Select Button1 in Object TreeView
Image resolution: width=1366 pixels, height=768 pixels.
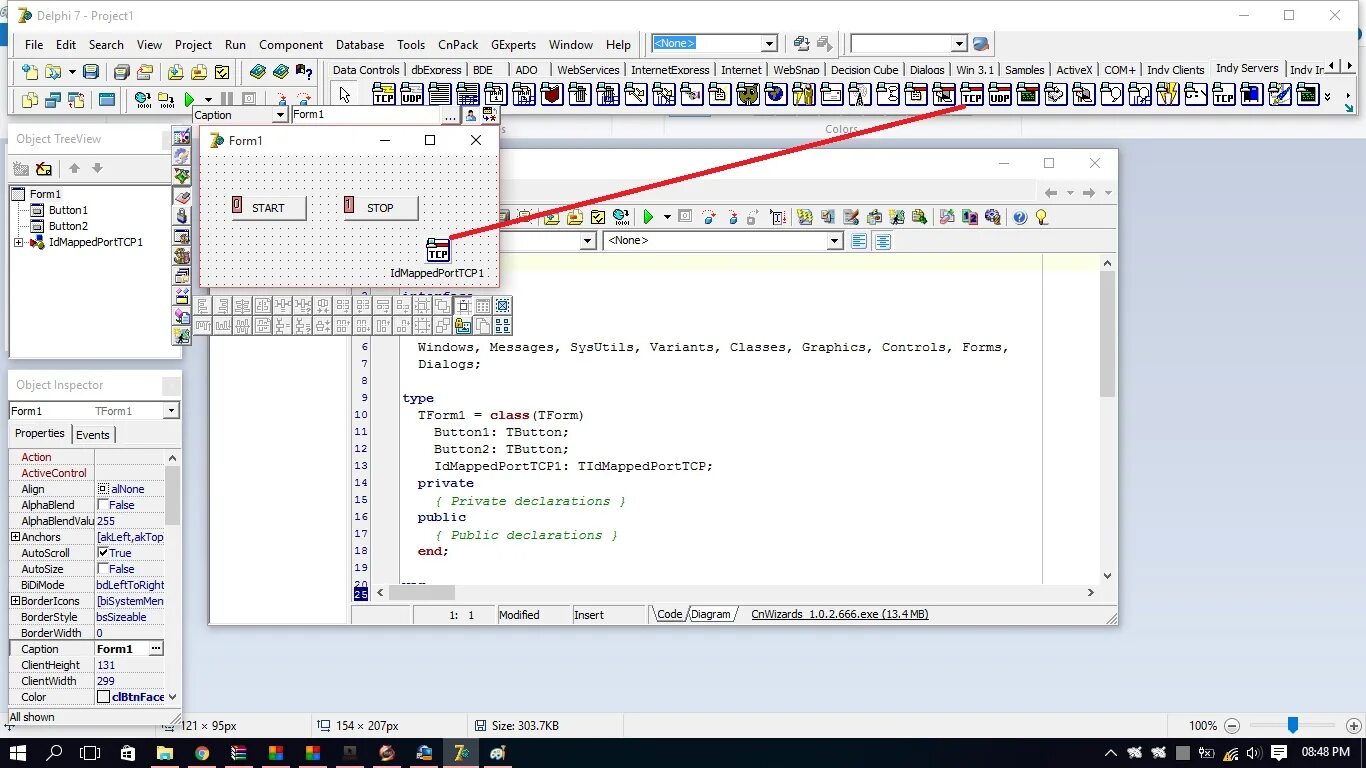coord(68,210)
